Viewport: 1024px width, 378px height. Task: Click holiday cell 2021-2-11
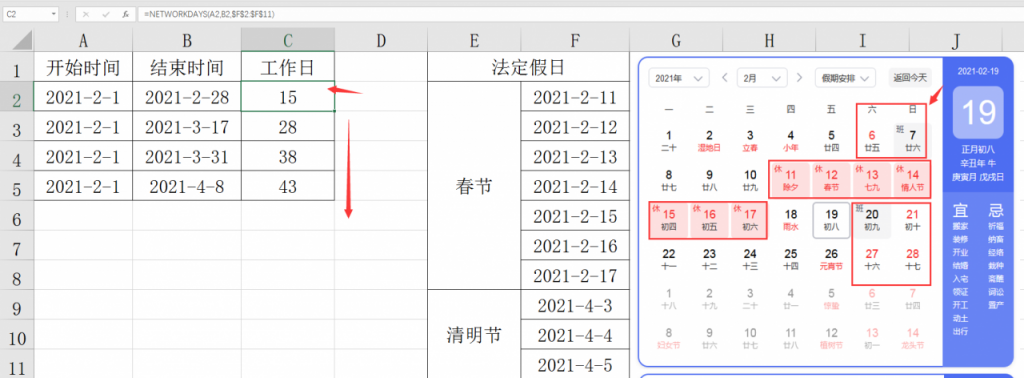(575, 97)
